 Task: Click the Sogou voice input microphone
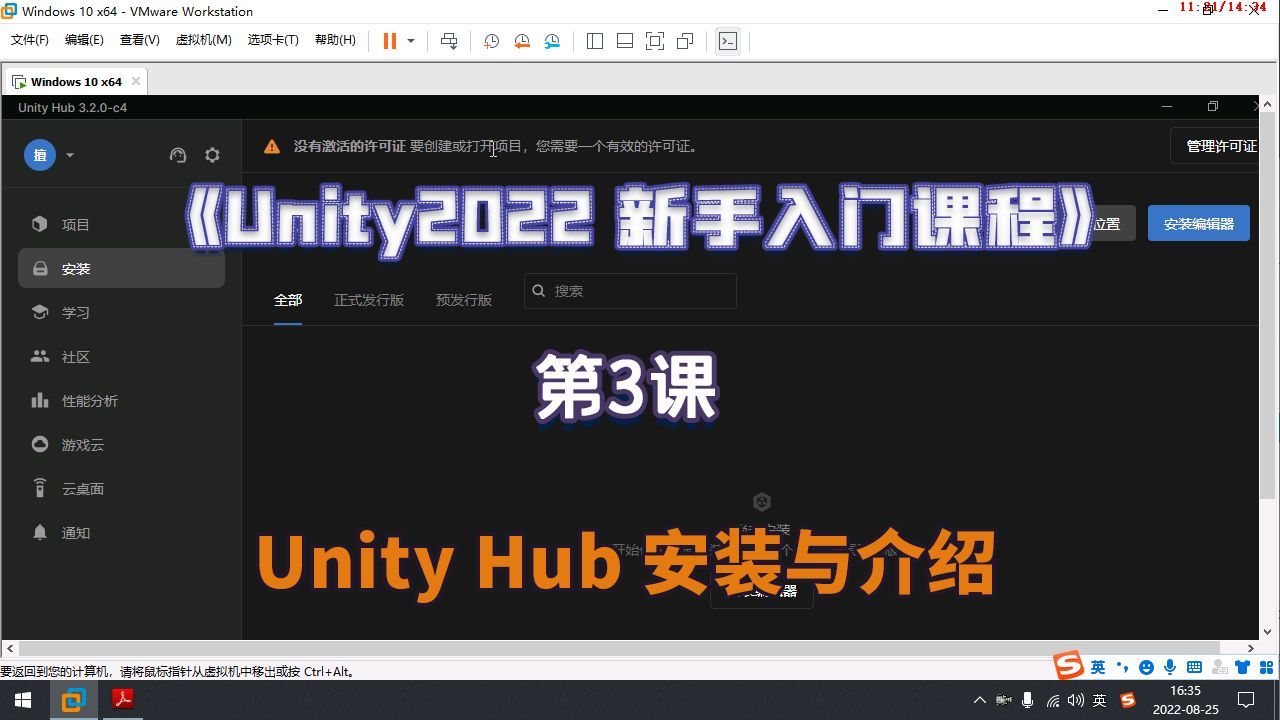point(1170,667)
